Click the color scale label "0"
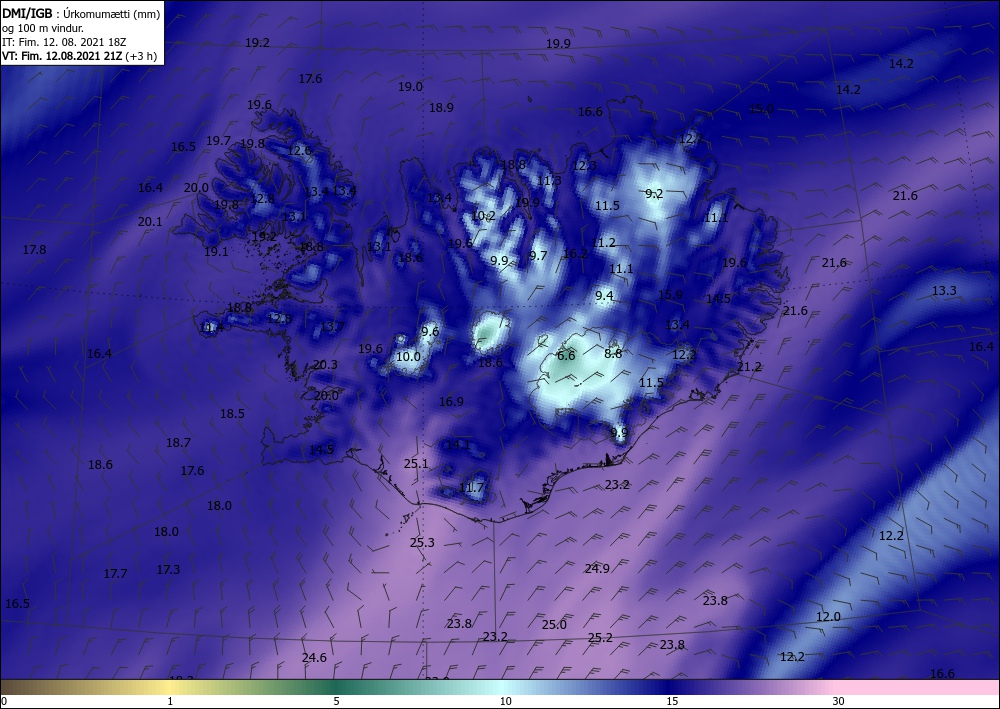The image size is (1000, 709). [x=4, y=701]
